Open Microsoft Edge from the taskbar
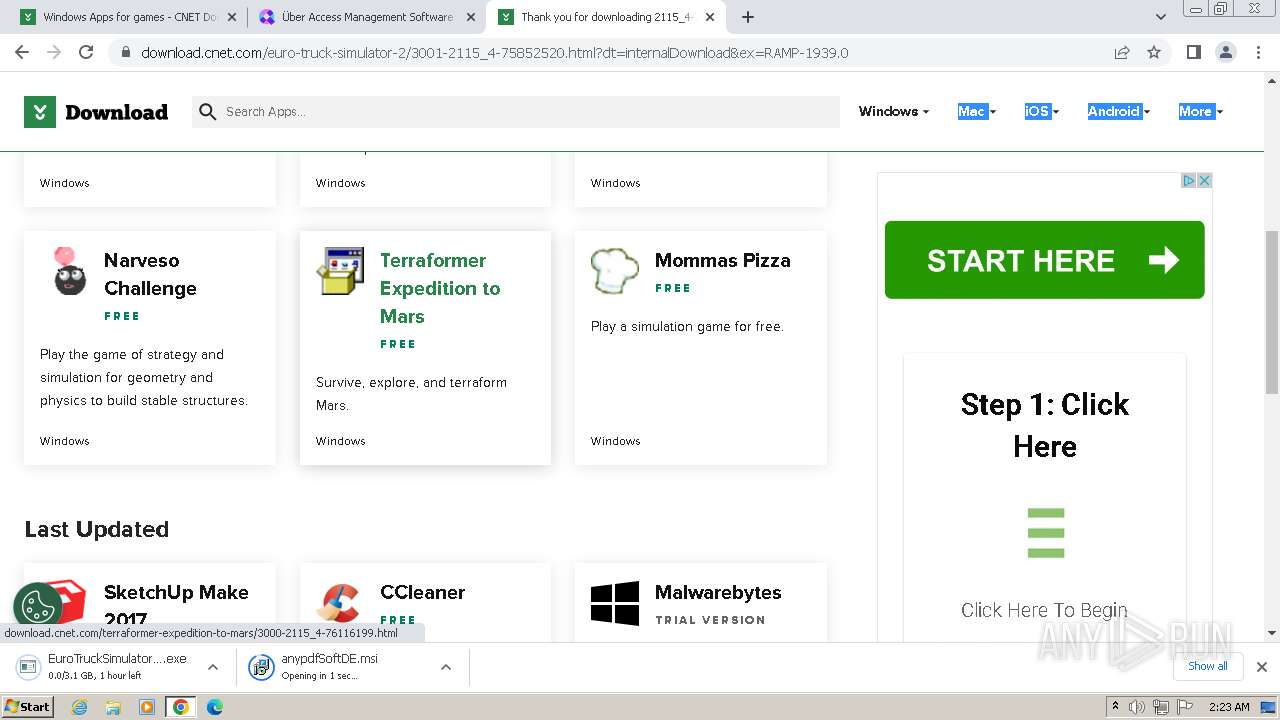 tap(214, 707)
